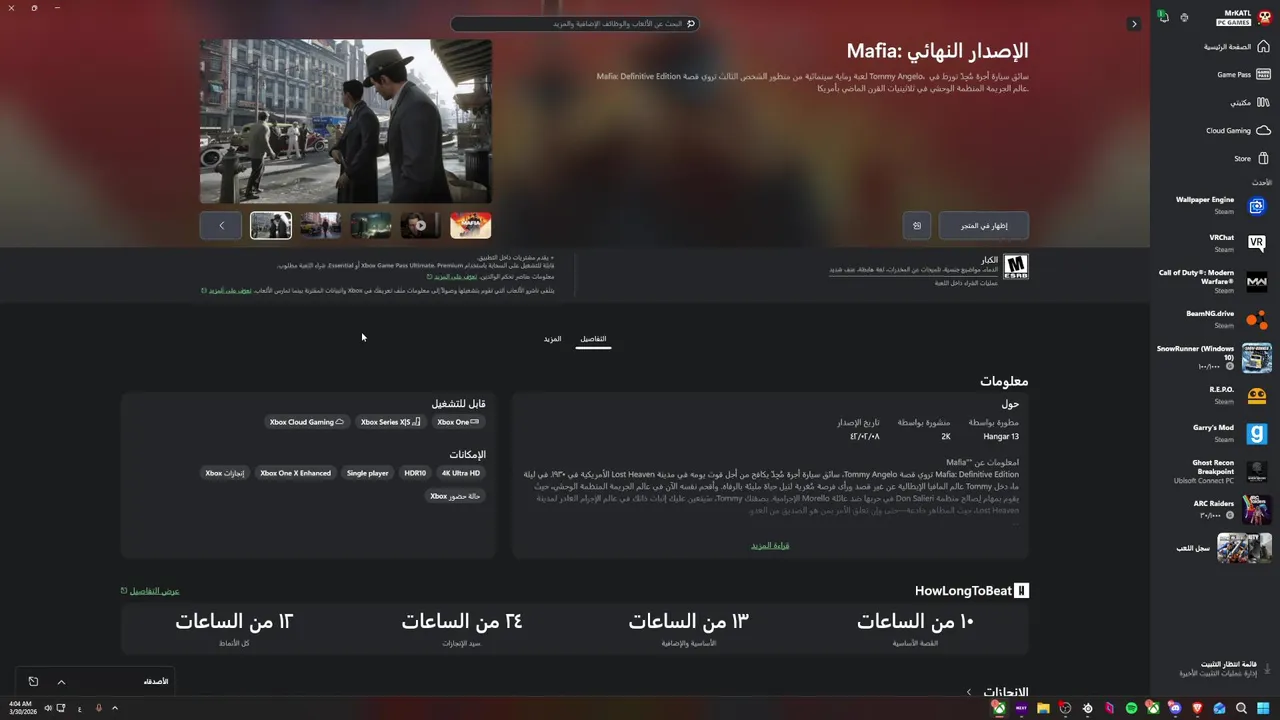Open Game Pass in the sidebar
The width and height of the screenshot is (1280, 720).
pos(1243,75)
